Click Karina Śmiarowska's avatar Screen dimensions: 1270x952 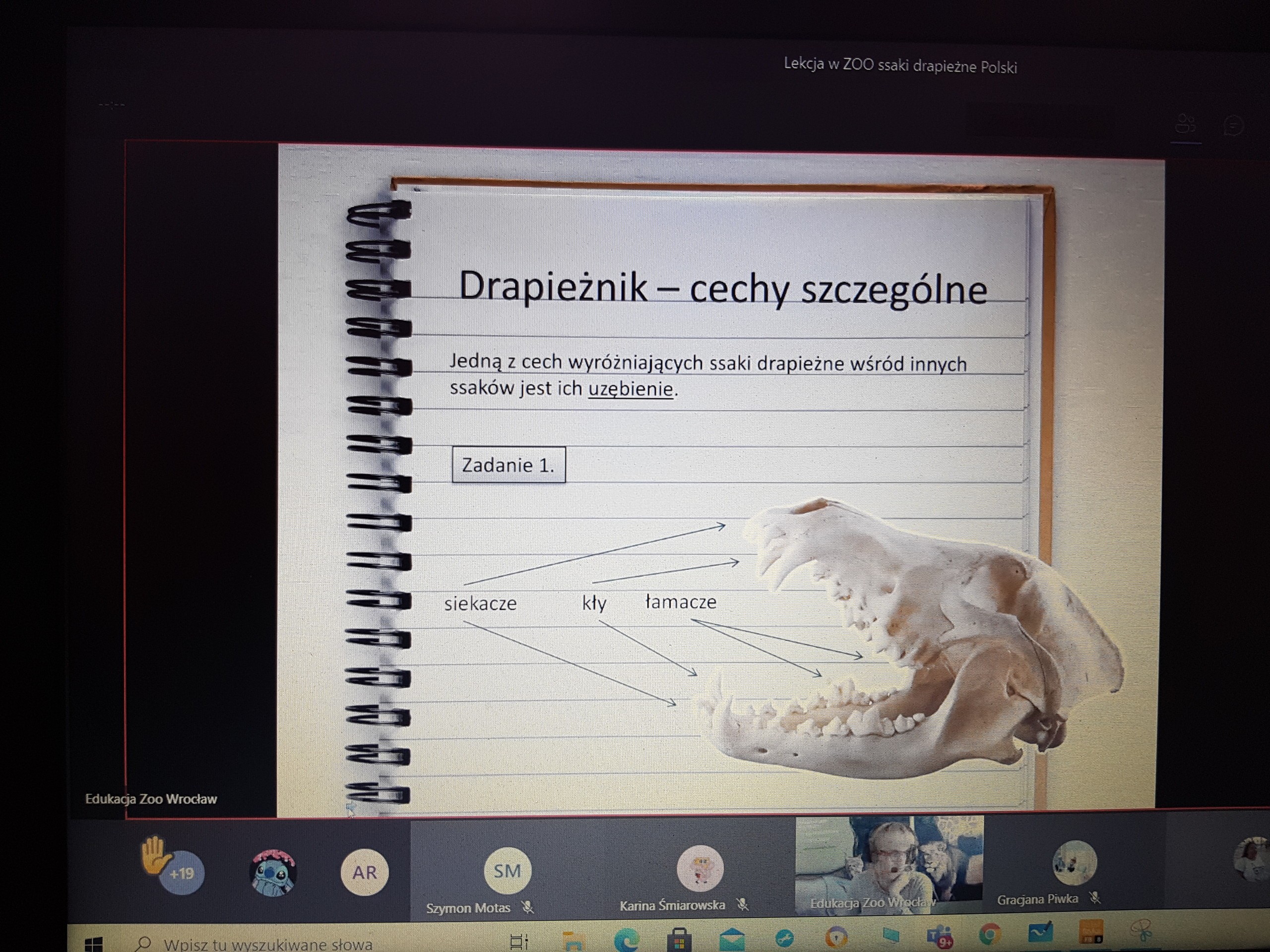pyautogui.click(x=700, y=869)
